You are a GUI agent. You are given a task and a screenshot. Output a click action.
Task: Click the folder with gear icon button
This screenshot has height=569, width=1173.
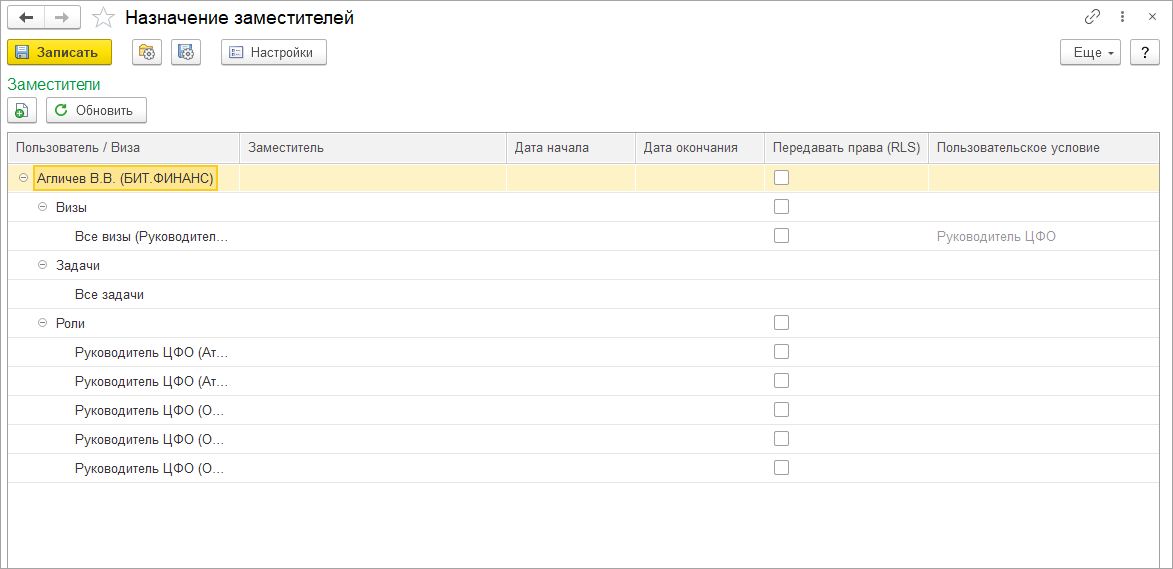click(147, 53)
